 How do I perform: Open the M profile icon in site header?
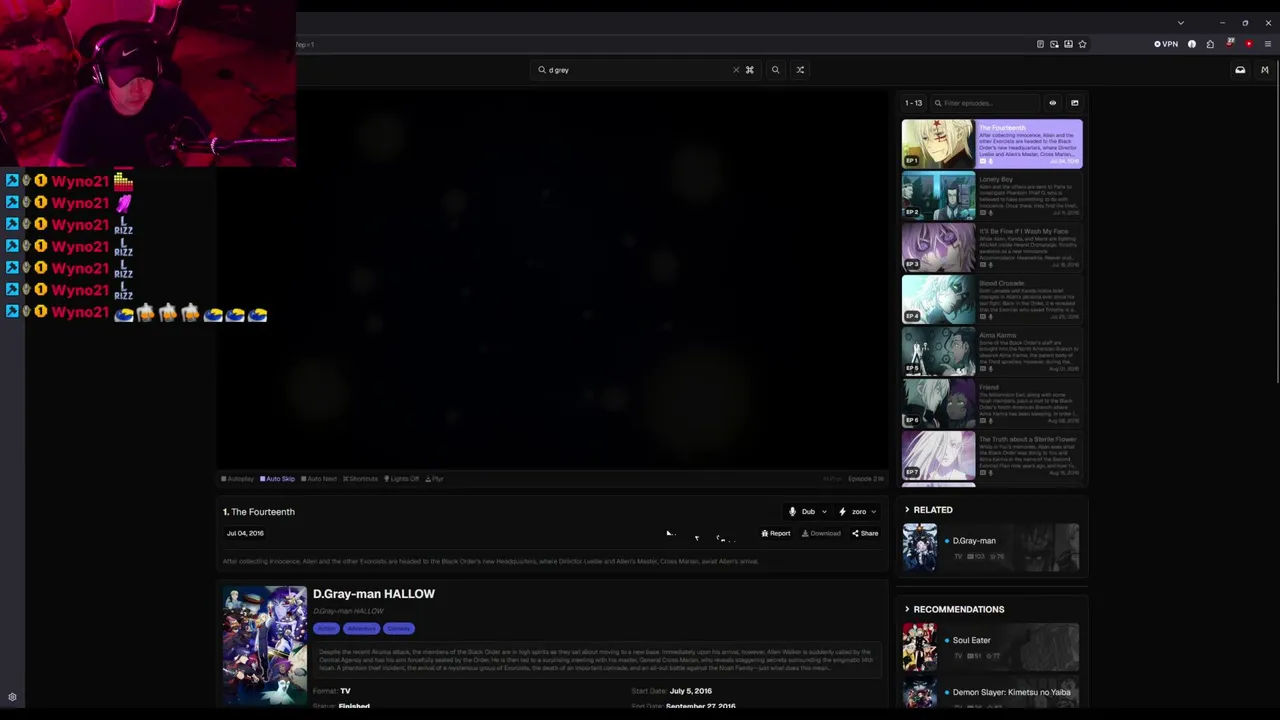point(1264,70)
